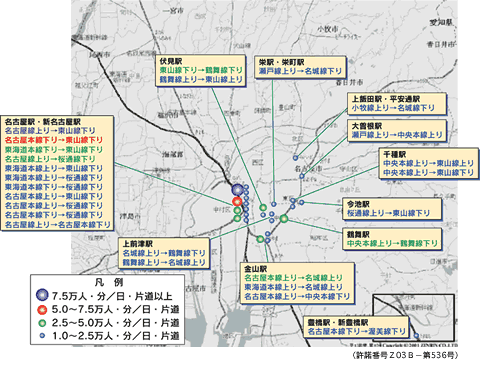Click red text 名古屋本線下り→東山線下り
The height and width of the screenshot is (376, 480).
[x=54, y=140]
